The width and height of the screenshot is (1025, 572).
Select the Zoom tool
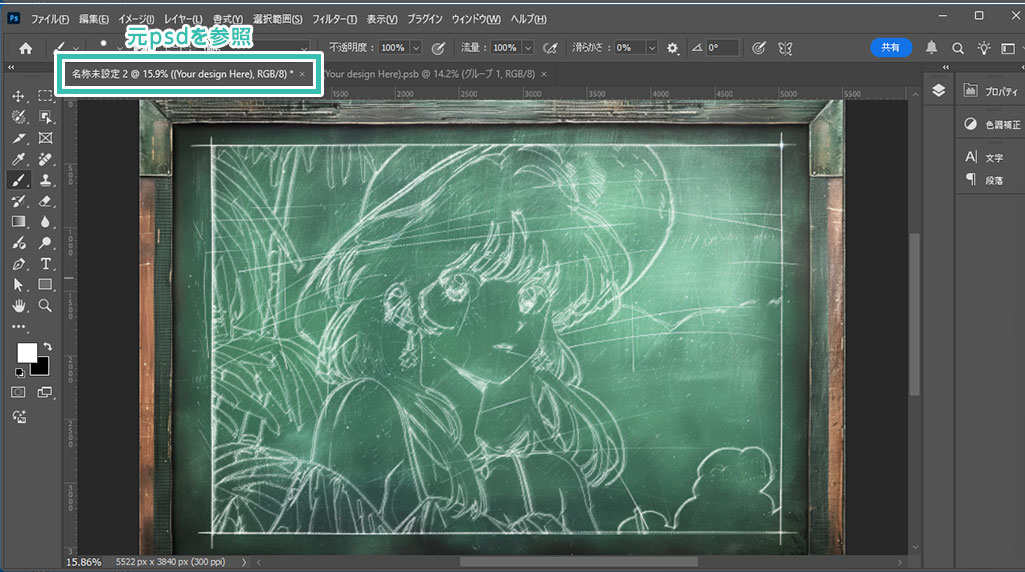tap(45, 305)
